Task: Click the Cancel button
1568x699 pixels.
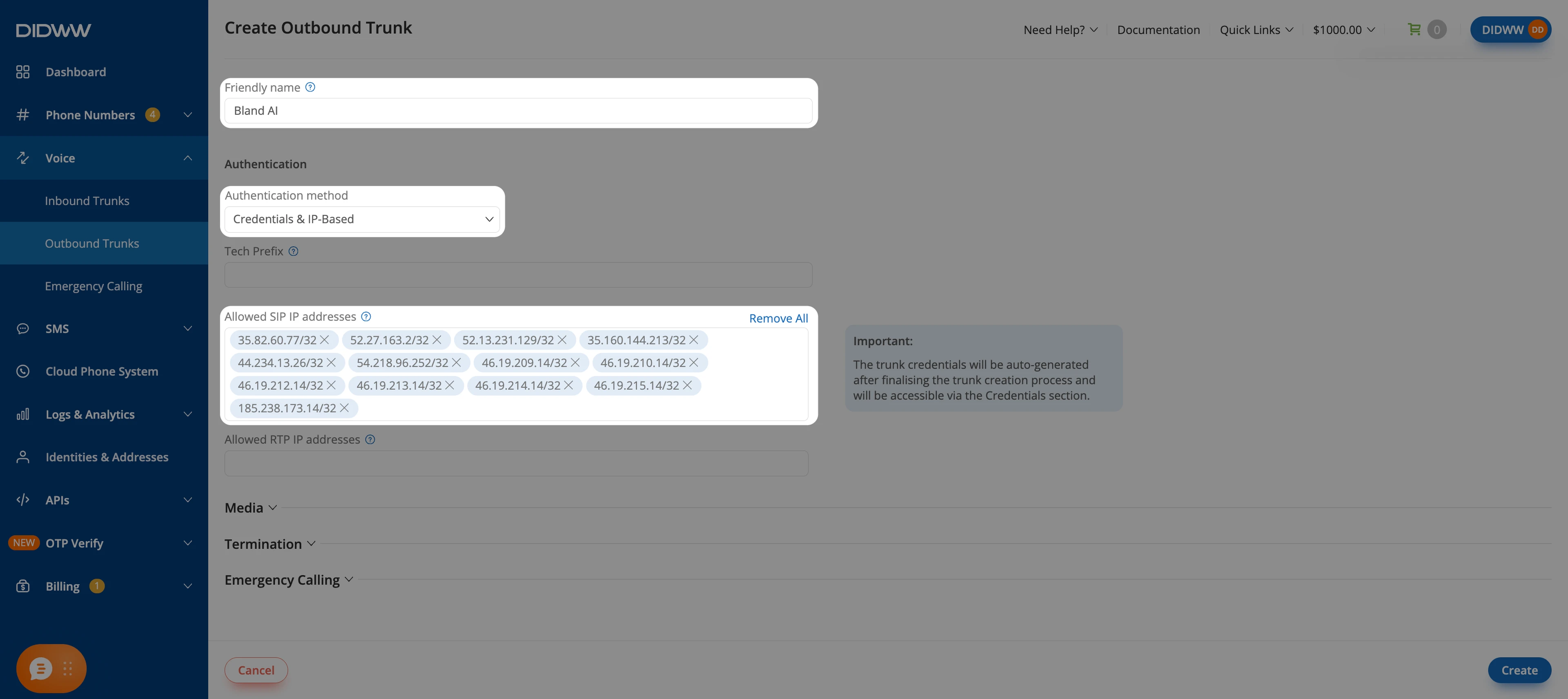Action: (256, 670)
